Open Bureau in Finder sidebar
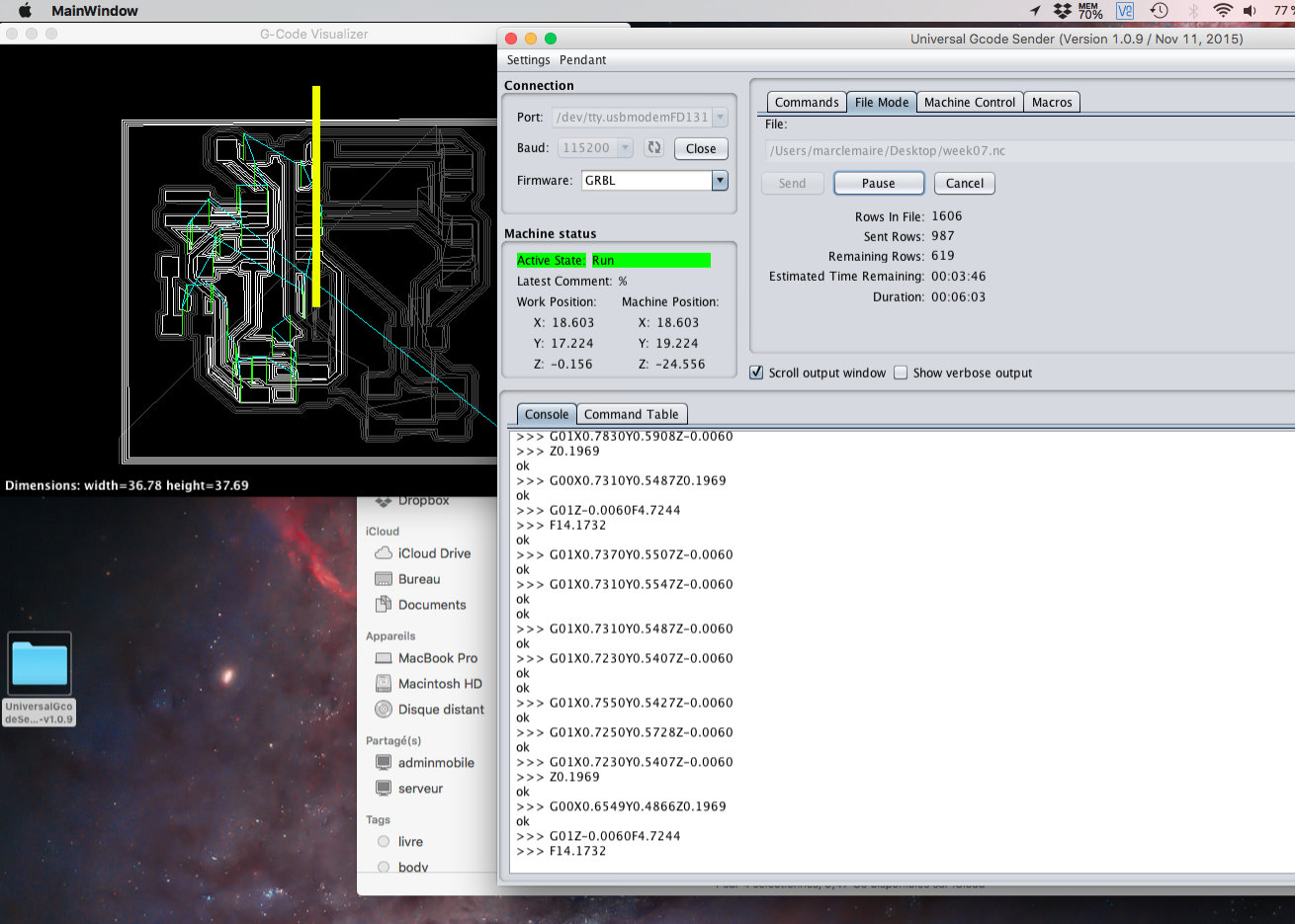This screenshot has height=924, width=1295. coord(407,579)
